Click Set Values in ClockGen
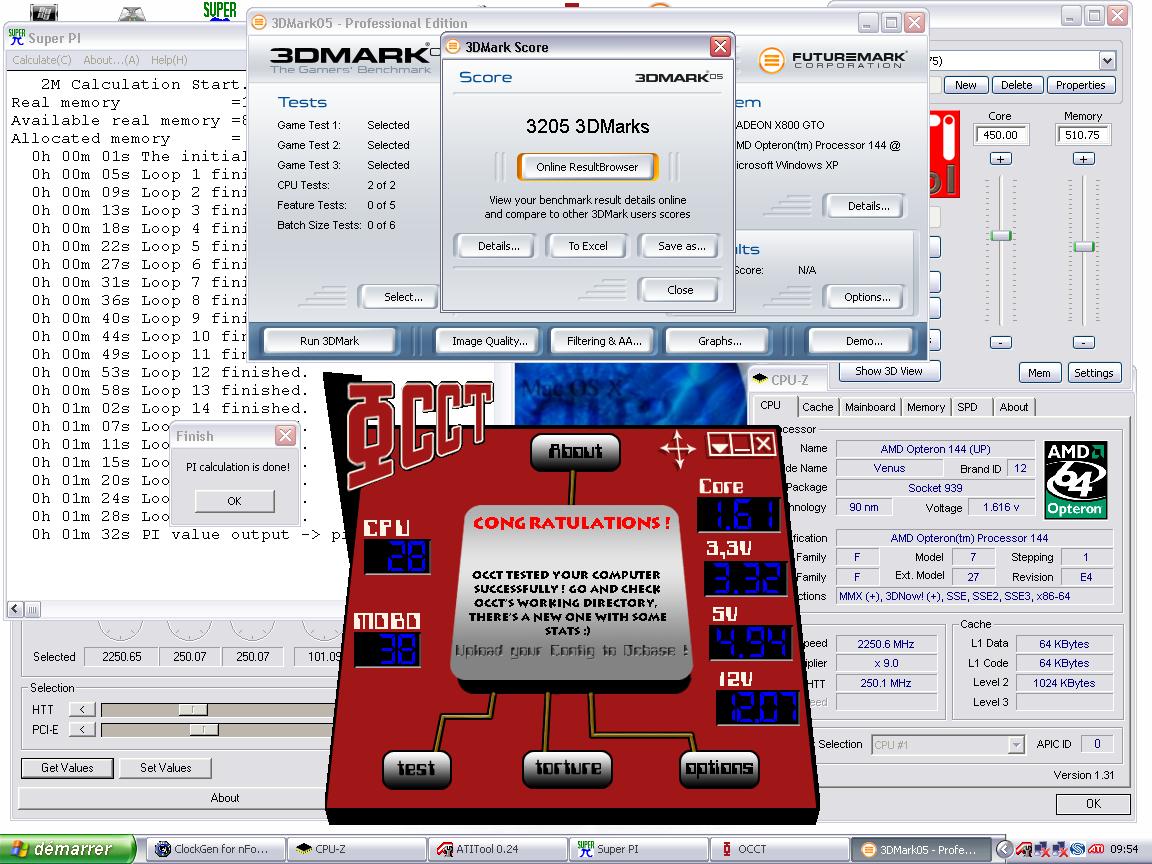The height and width of the screenshot is (864, 1152). pyautogui.click(x=165, y=768)
